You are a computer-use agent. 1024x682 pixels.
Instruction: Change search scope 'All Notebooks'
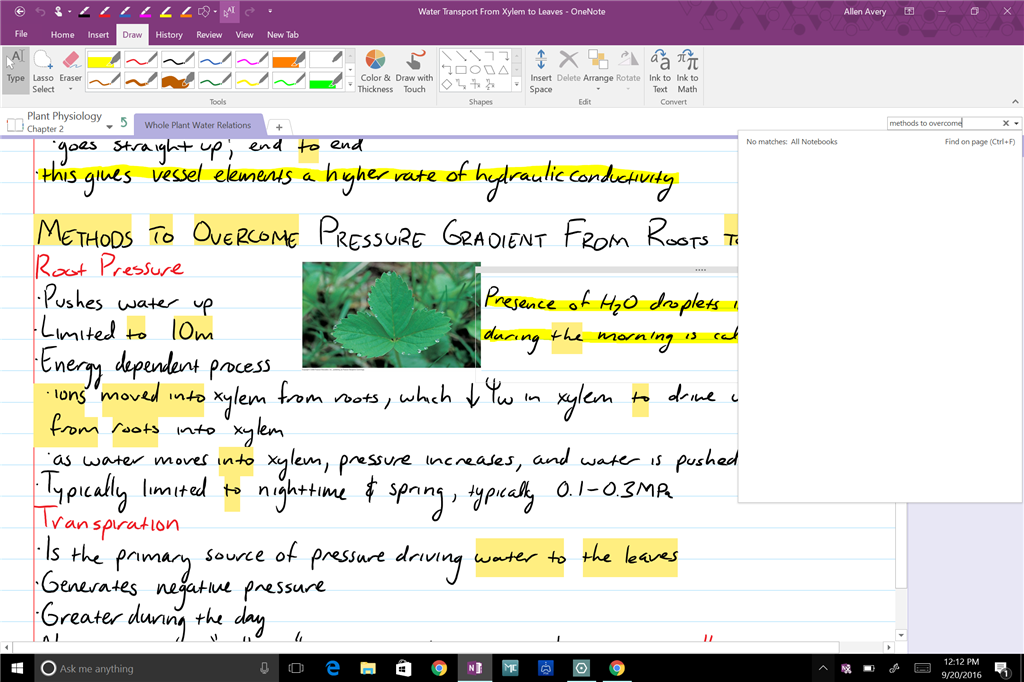coord(814,142)
